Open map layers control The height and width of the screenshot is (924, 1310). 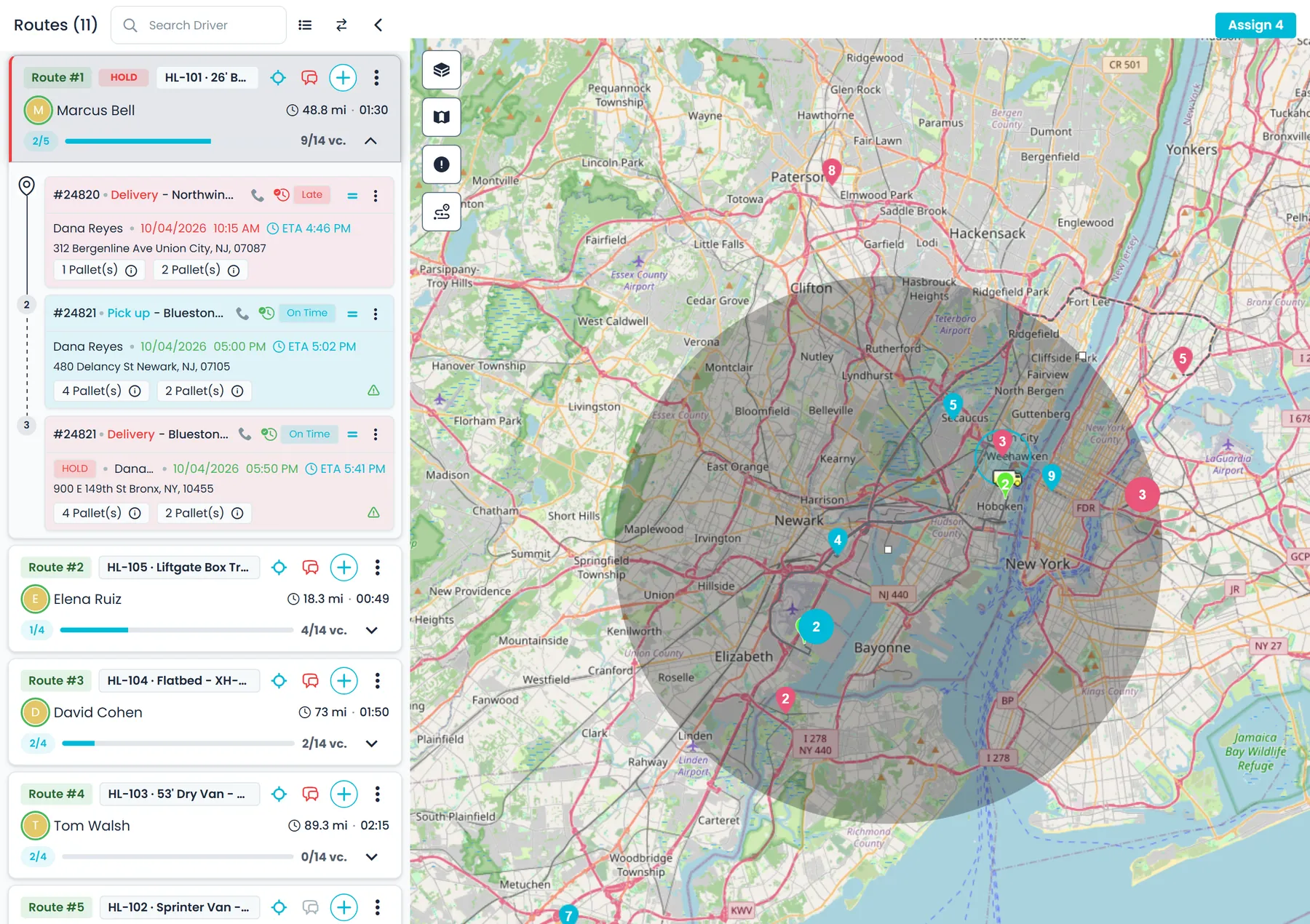point(442,70)
